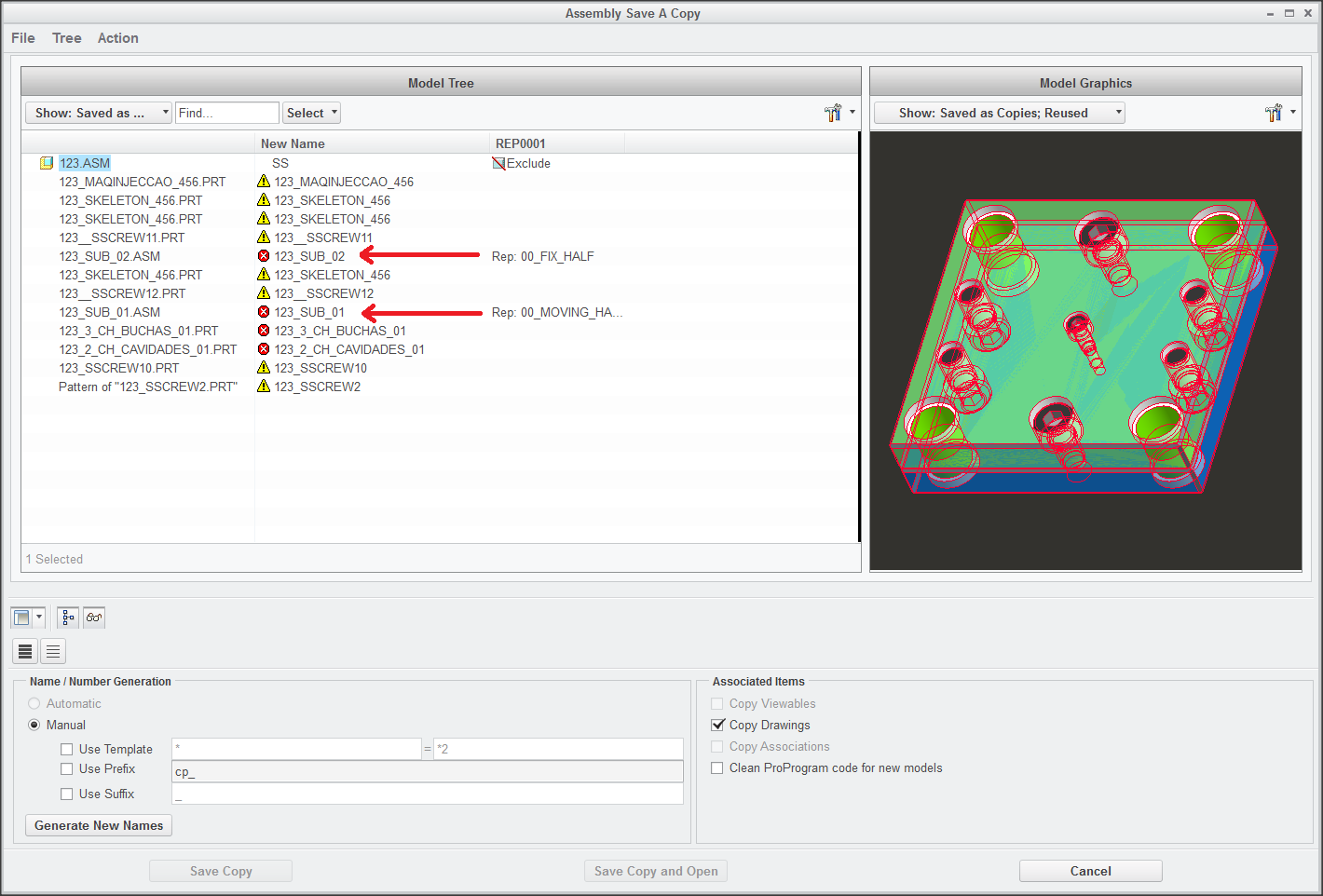Click warning icon beside 123__SSCREW12 new name
This screenshot has height=896, width=1323.
pyautogui.click(x=264, y=293)
